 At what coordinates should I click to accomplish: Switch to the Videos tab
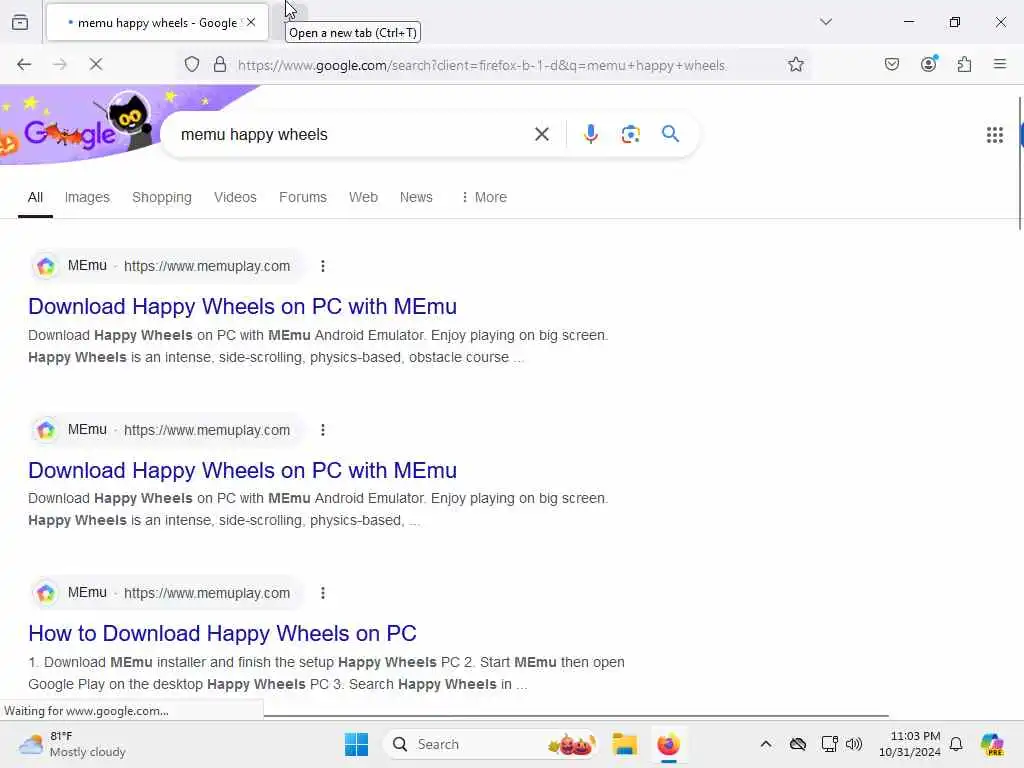click(x=235, y=197)
